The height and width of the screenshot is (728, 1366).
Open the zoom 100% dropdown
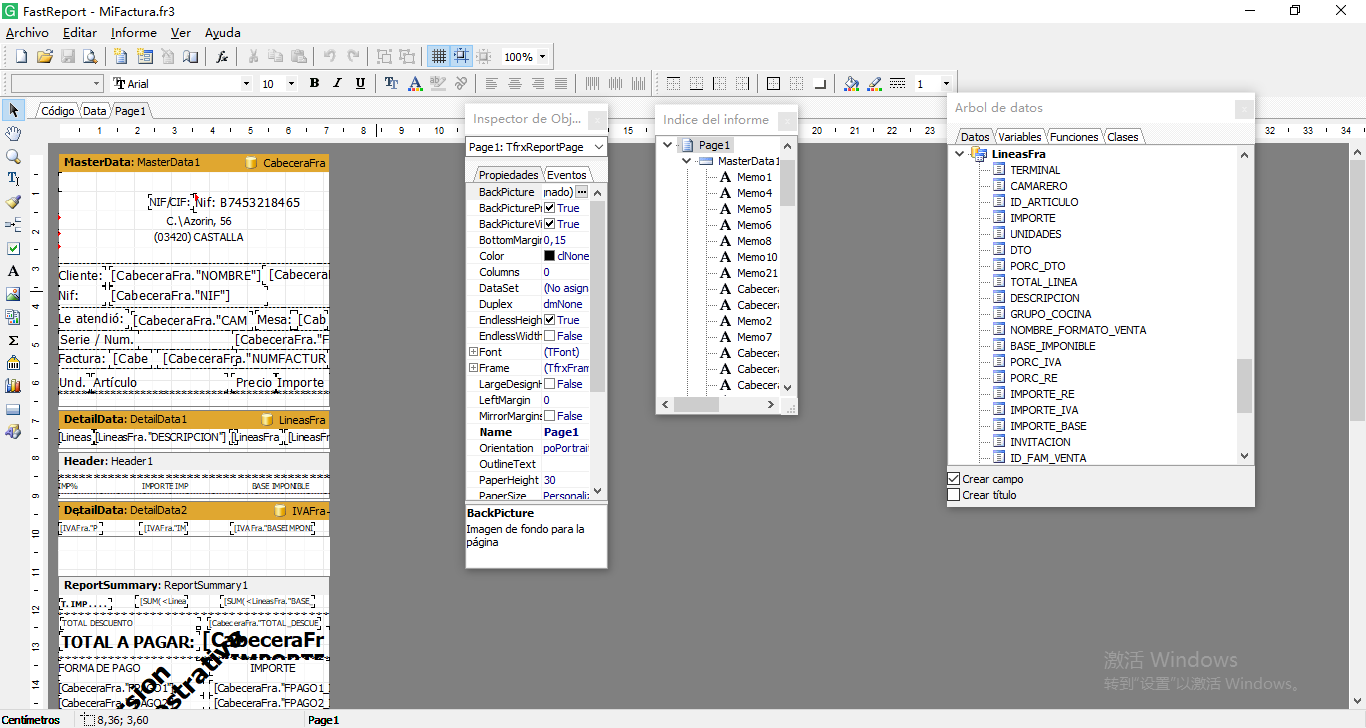click(542, 57)
